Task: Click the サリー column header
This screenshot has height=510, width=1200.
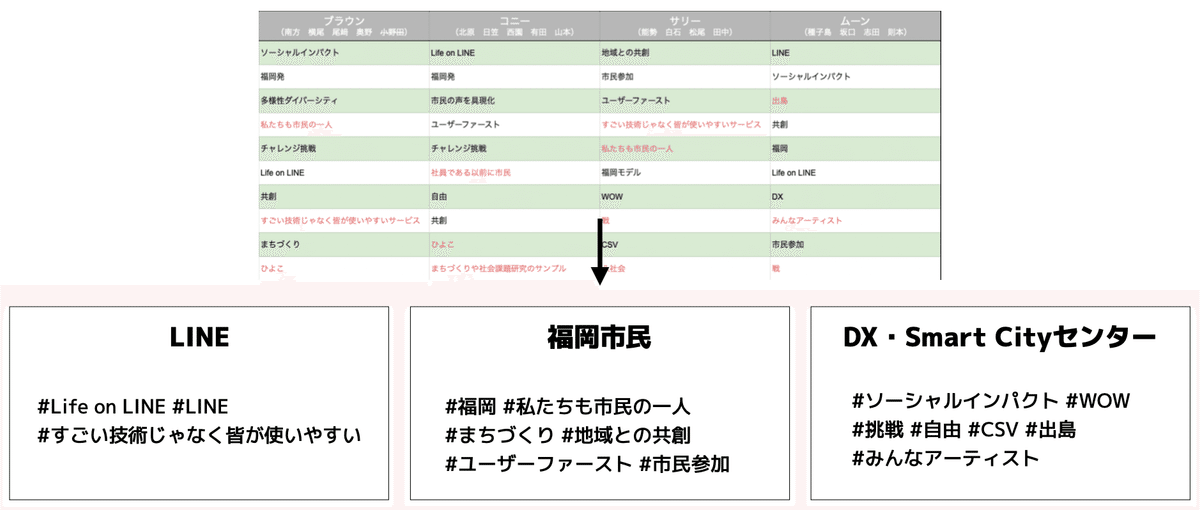Action: [x=685, y=26]
